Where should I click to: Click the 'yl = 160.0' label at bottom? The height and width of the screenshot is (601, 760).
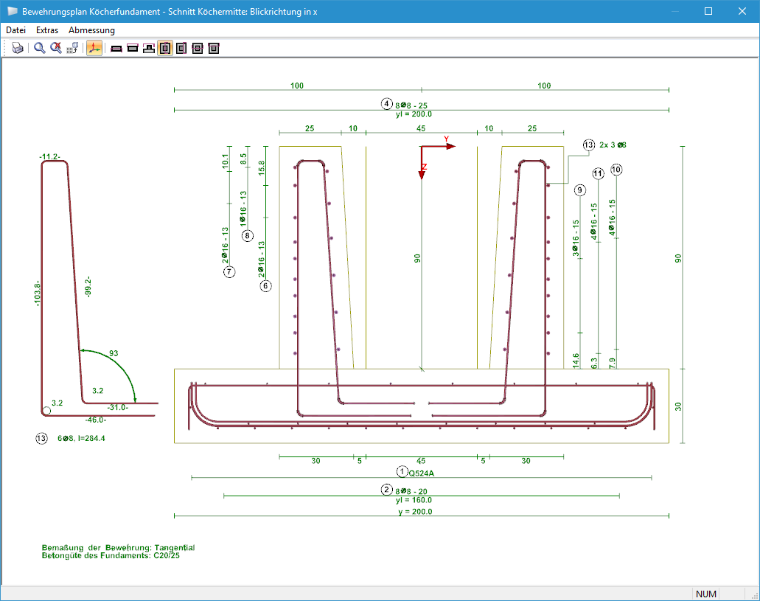[x=413, y=500]
